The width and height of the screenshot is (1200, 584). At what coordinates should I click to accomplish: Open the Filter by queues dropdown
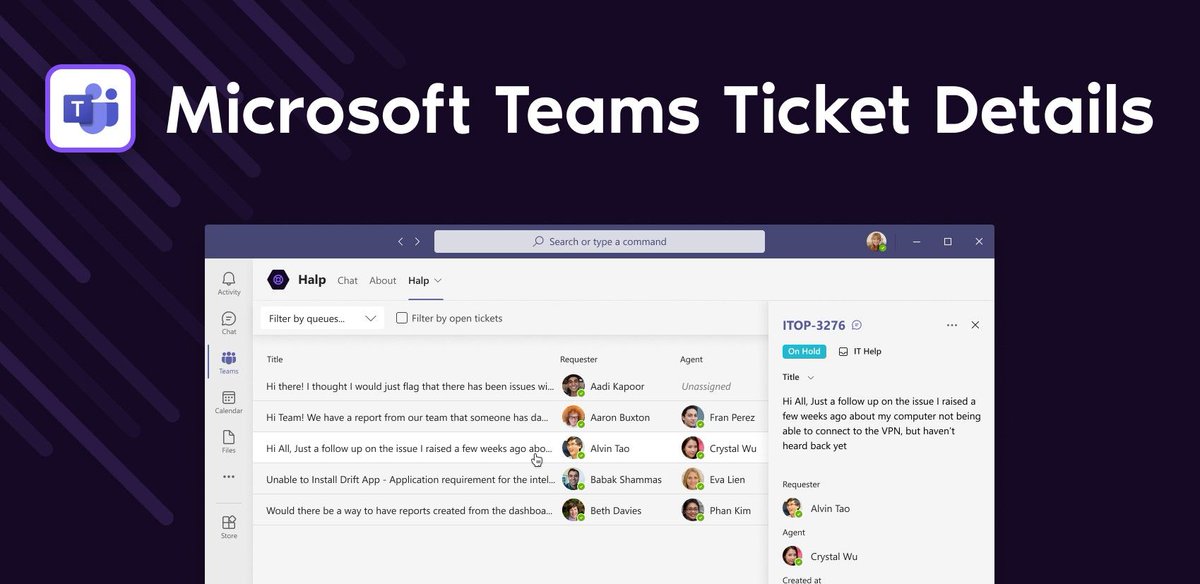(322, 318)
